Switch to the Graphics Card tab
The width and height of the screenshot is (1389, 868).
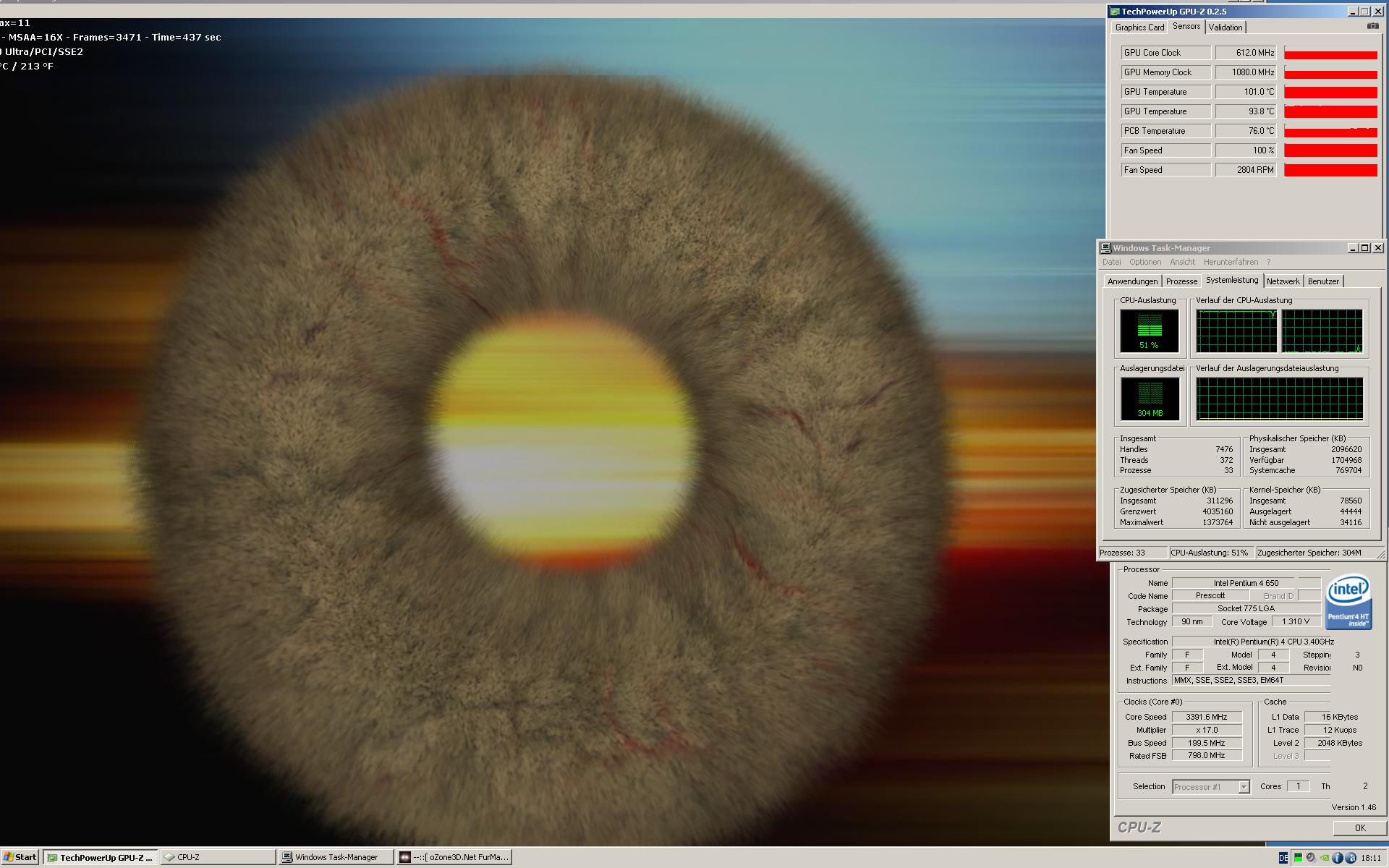pyautogui.click(x=1139, y=27)
